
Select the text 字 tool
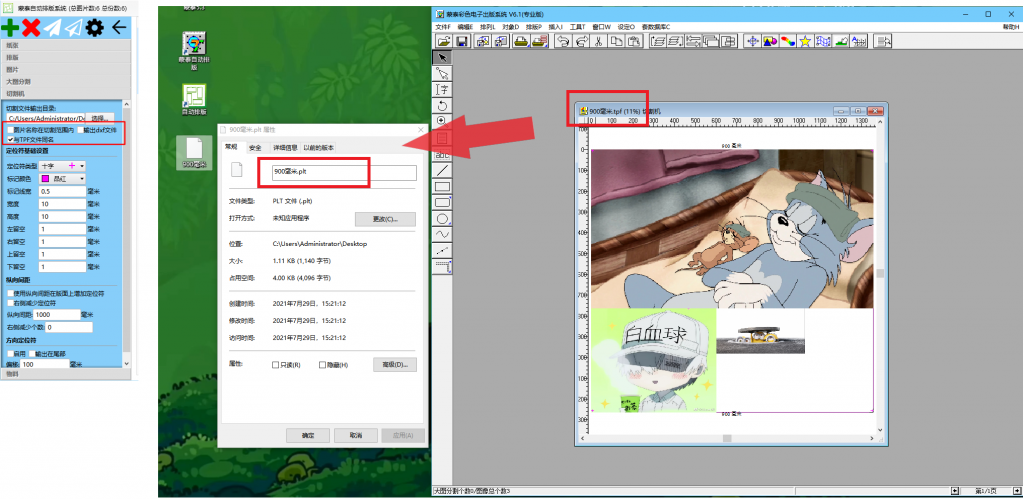pos(443,89)
